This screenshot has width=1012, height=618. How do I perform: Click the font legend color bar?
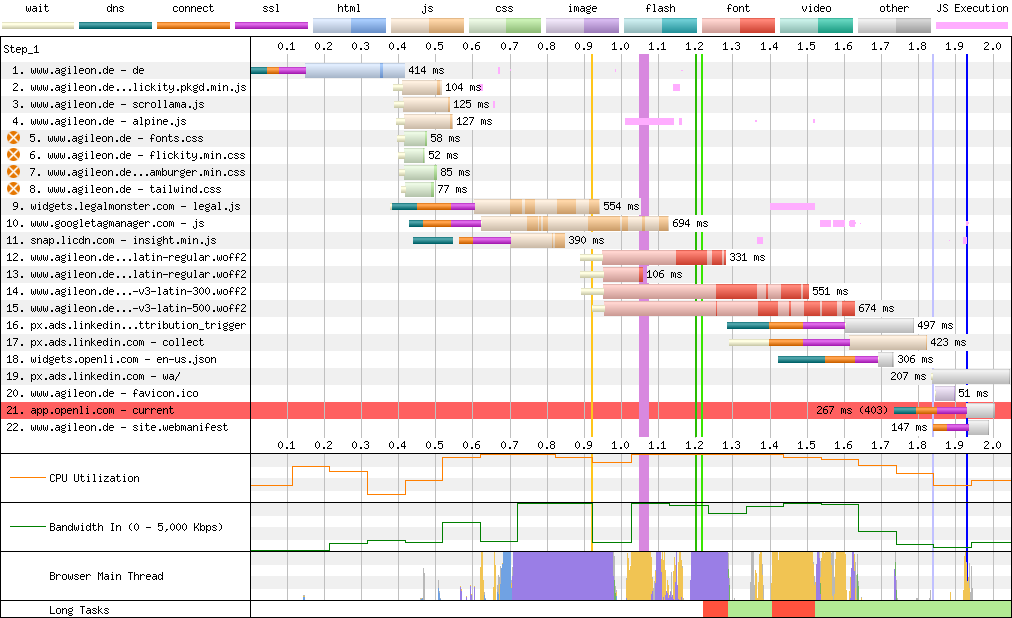738,26
